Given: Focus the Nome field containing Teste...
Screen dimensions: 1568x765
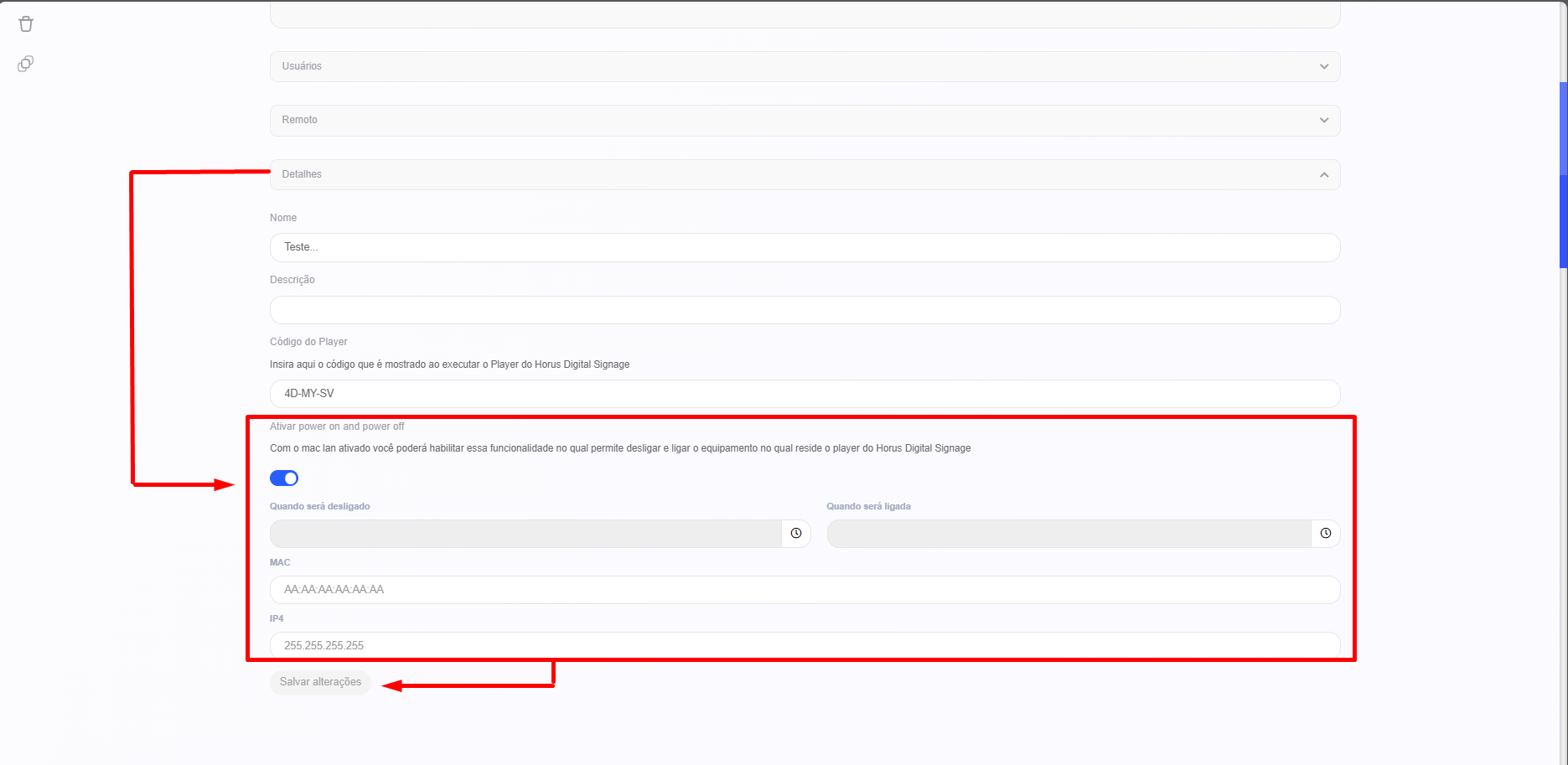Looking at the screenshot, I should tap(805, 247).
